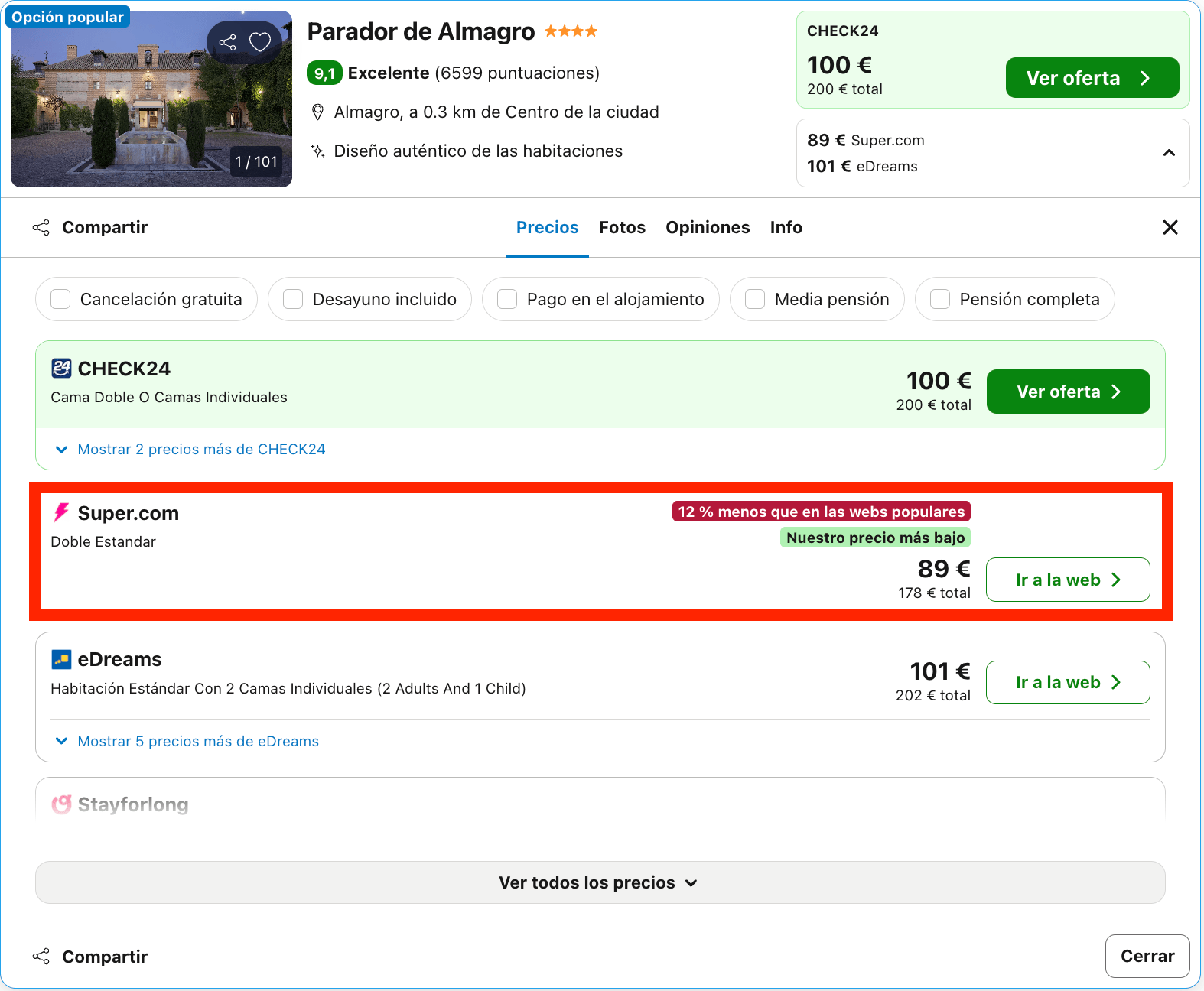
Task: Click the Super.com lightning logo
Action: [61, 513]
